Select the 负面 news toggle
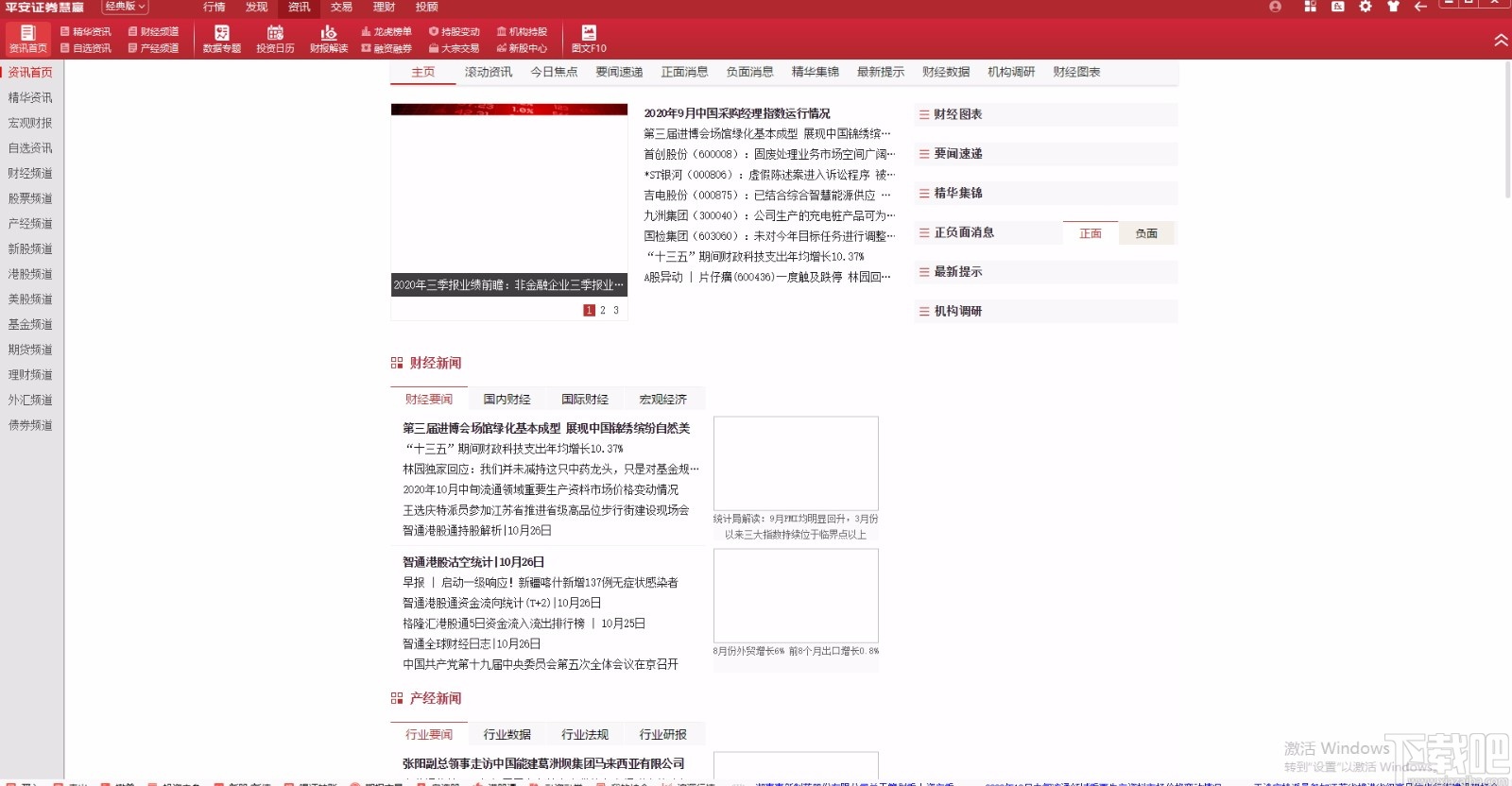Image resolution: width=1512 pixels, height=786 pixels. (x=1146, y=233)
